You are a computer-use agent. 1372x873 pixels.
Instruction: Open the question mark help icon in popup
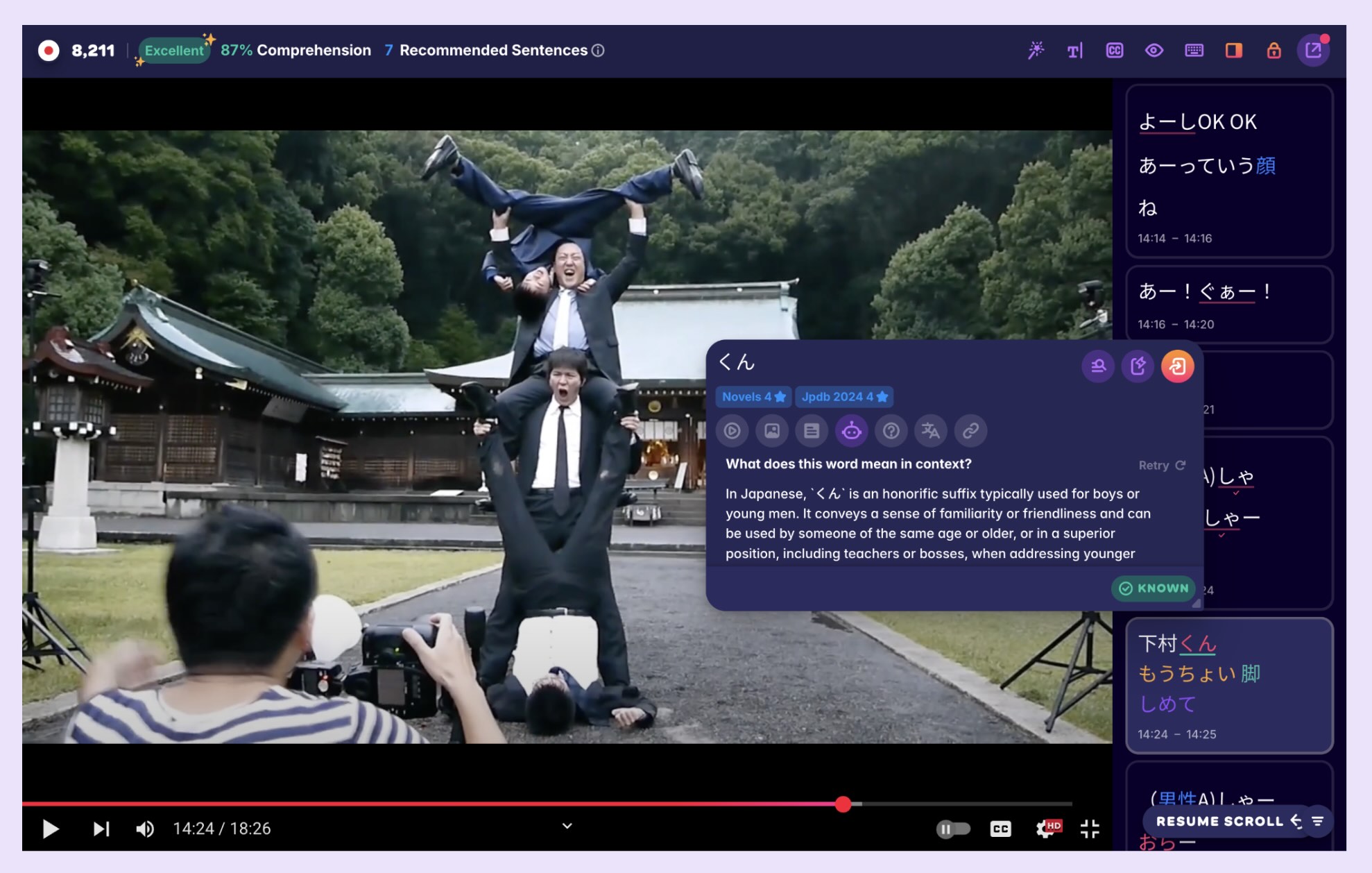pyautogui.click(x=891, y=430)
